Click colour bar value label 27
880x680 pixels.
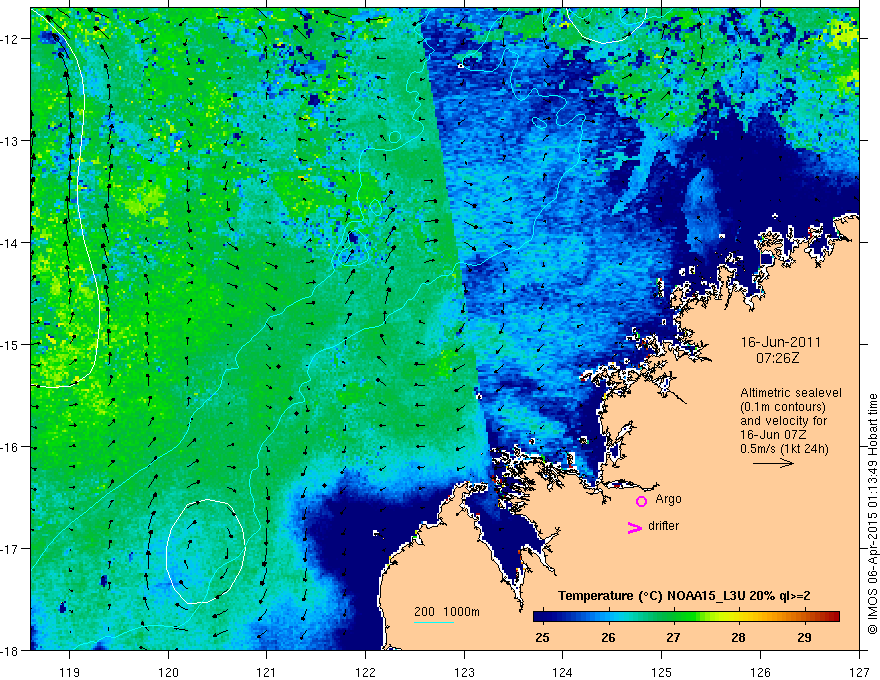673,637
